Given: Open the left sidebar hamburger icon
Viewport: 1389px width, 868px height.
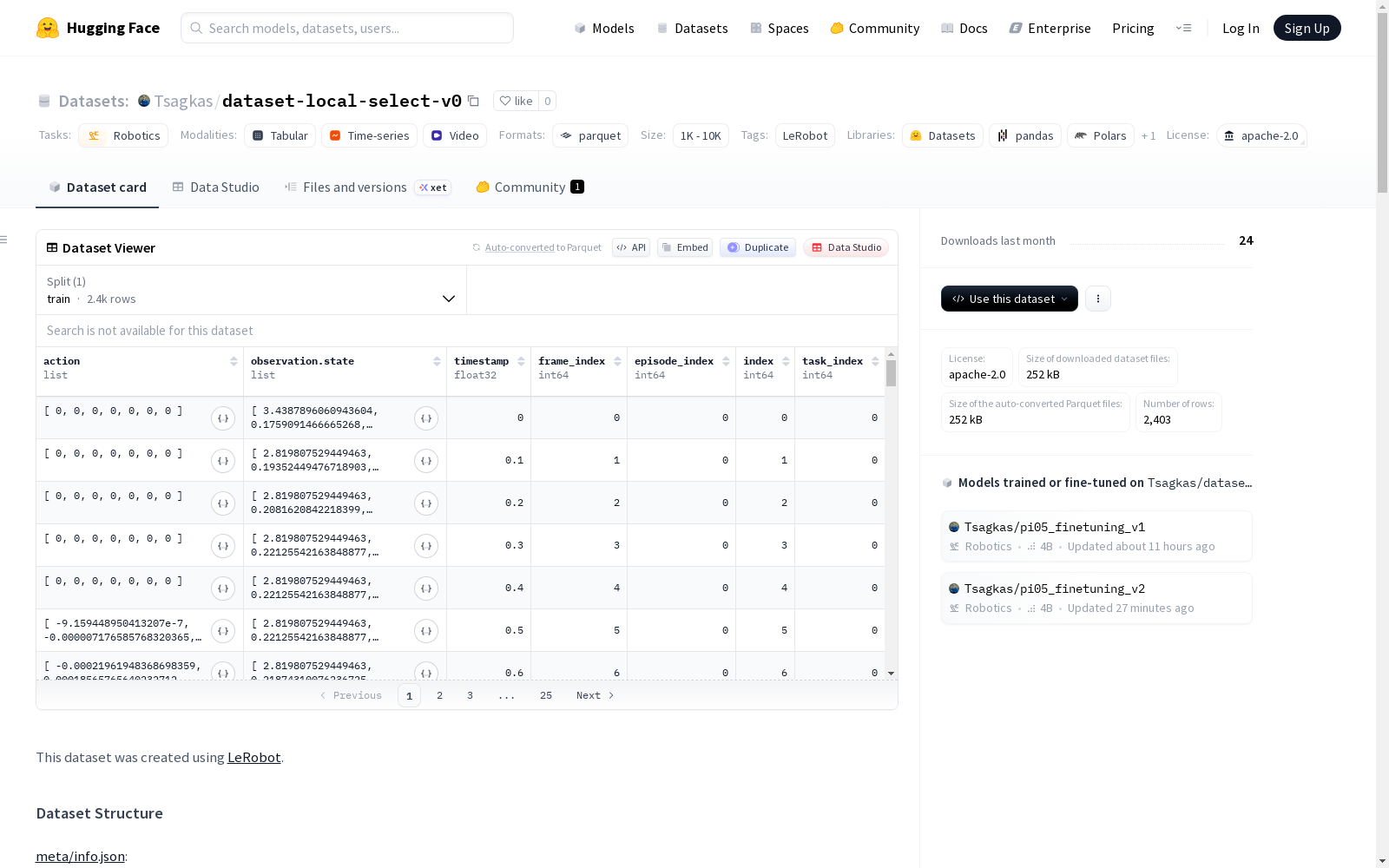Looking at the screenshot, I should coord(4,240).
